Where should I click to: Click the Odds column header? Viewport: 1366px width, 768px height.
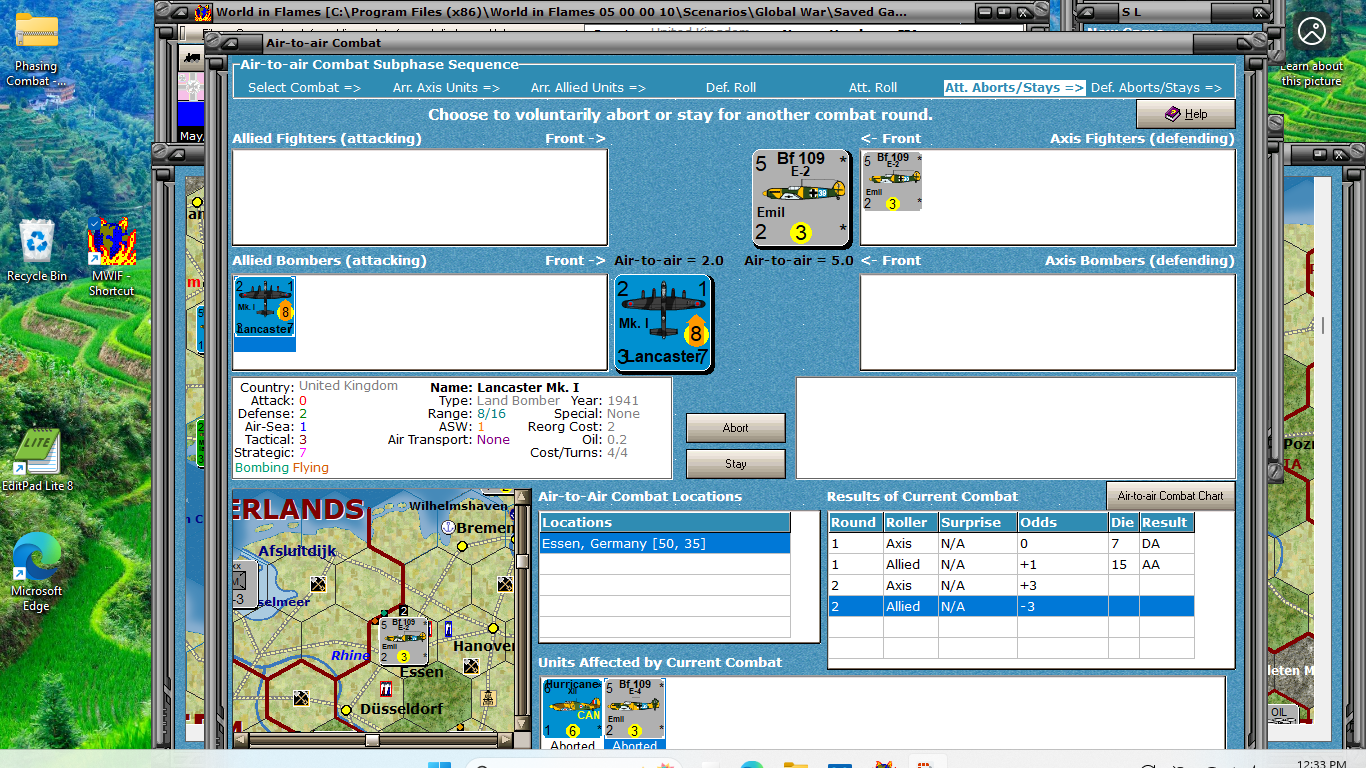1063,522
